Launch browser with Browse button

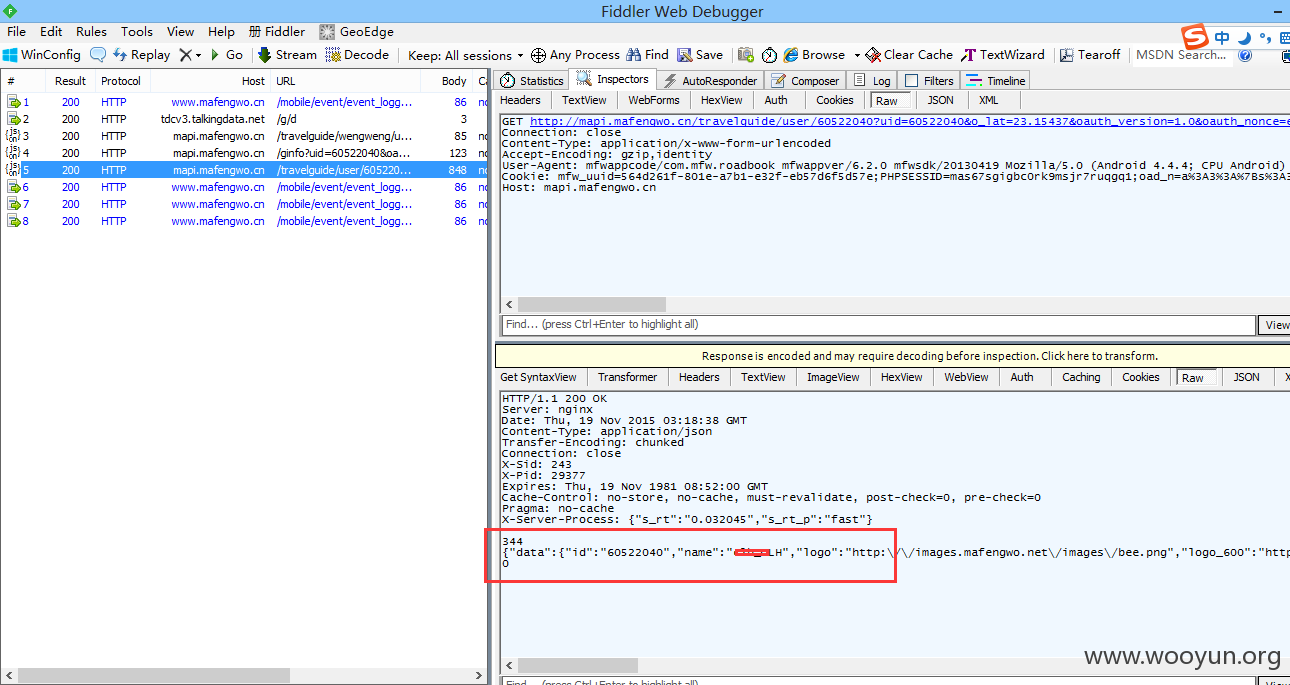(x=815, y=55)
